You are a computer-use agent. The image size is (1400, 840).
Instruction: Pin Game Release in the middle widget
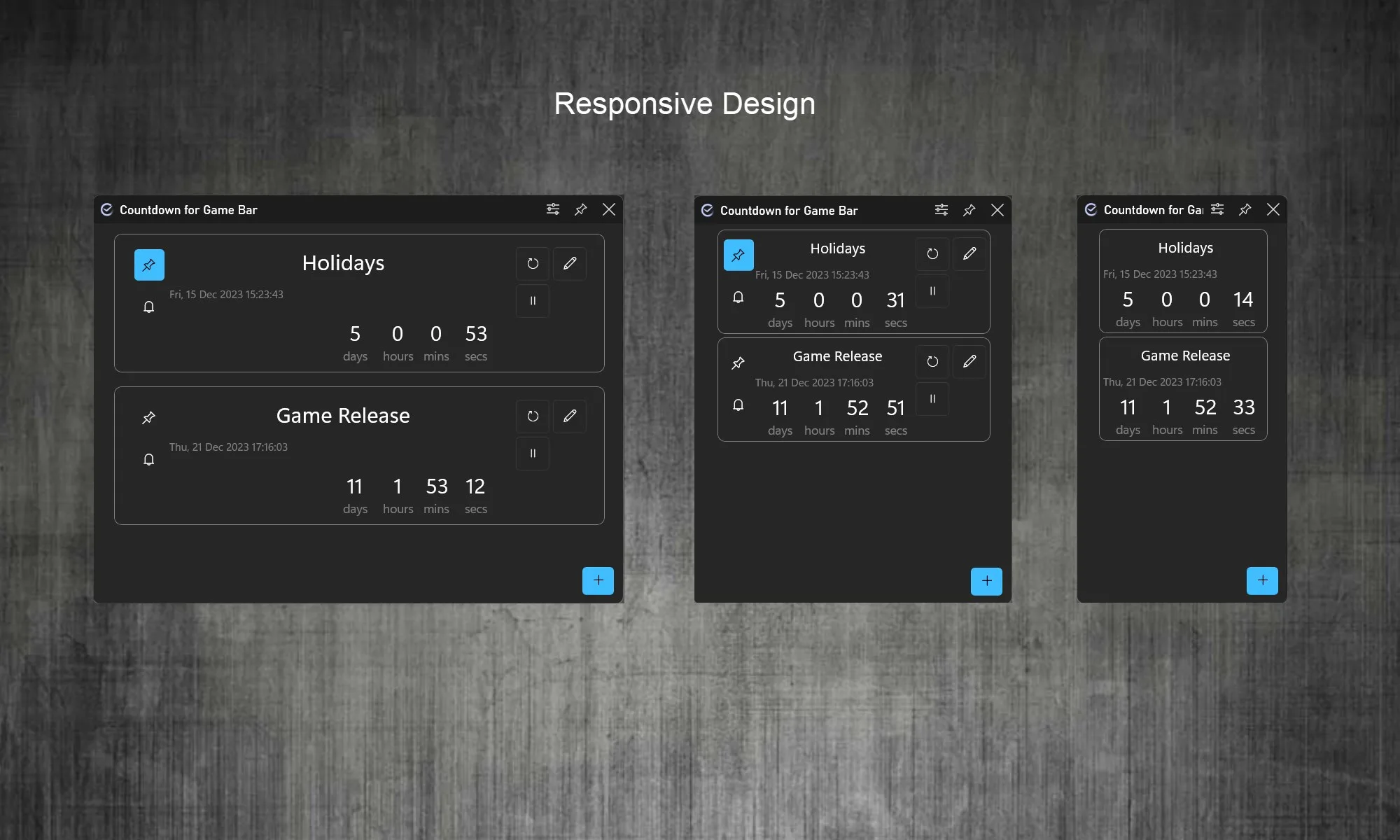pyautogui.click(x=738, y=363)
